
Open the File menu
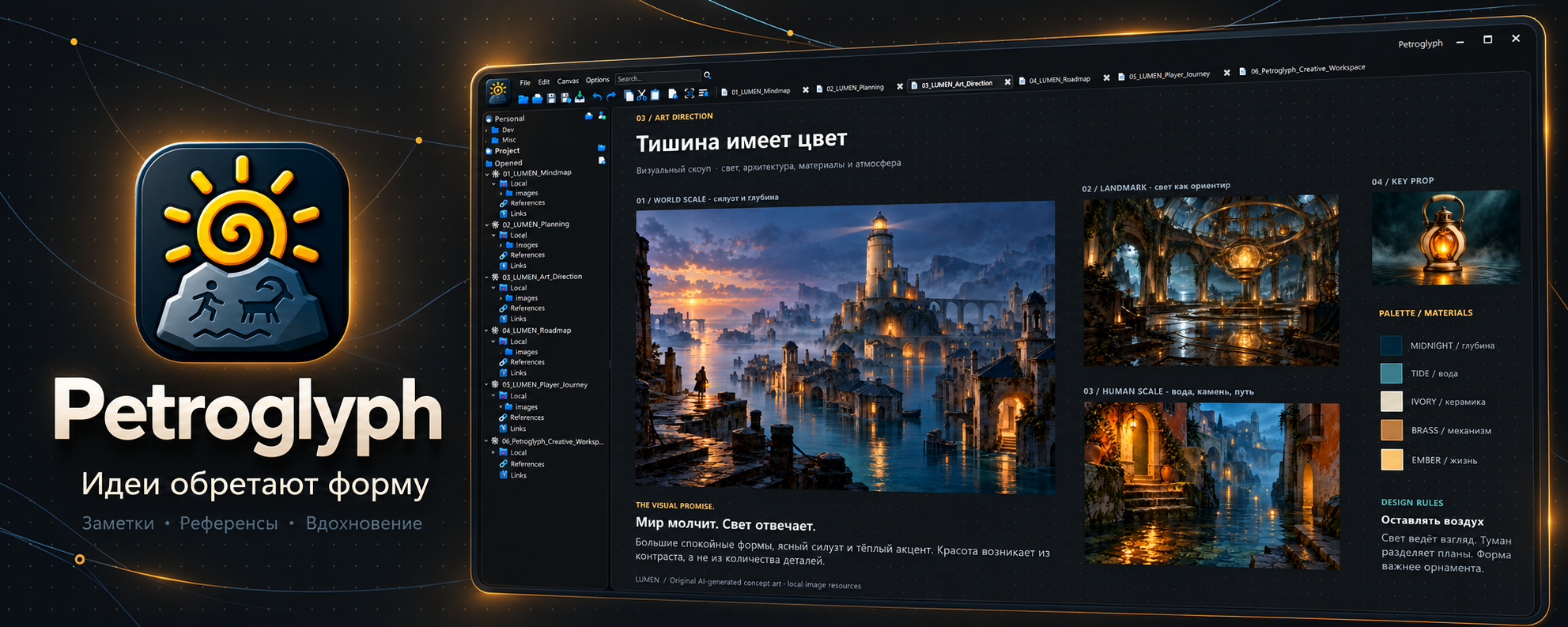(525, 82)
